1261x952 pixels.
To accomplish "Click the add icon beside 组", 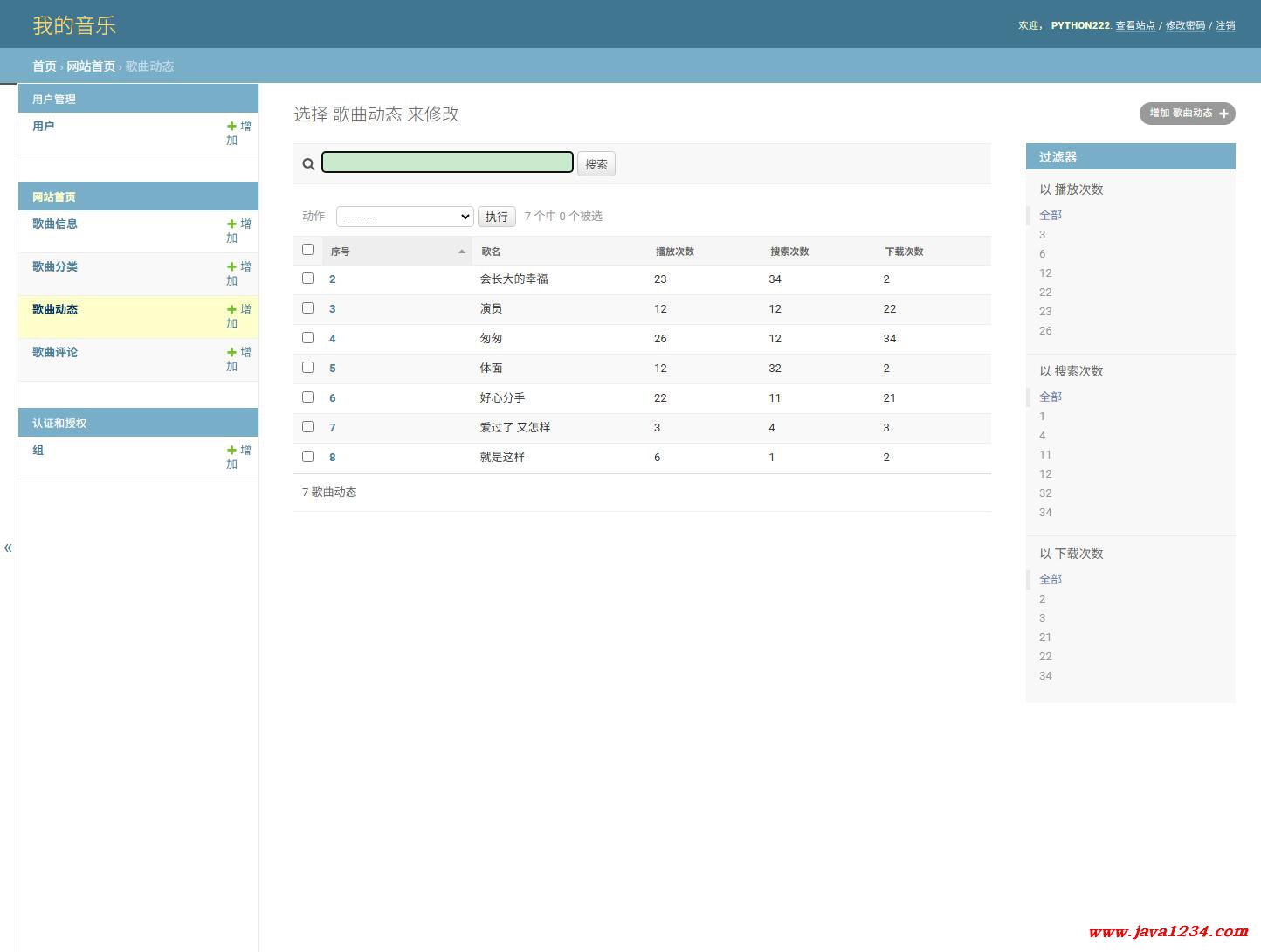I will 232,451.
